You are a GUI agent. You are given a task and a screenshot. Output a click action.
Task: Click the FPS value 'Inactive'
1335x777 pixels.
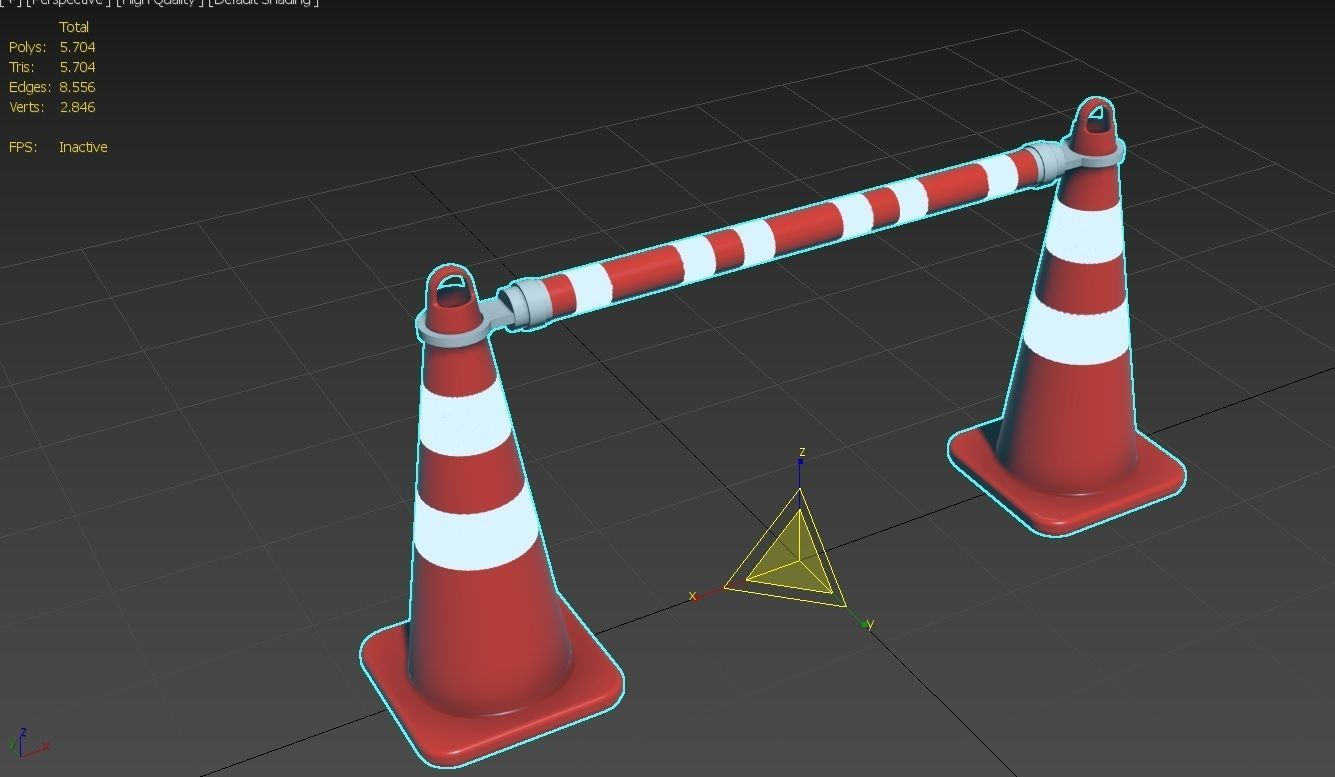point(83,147)
